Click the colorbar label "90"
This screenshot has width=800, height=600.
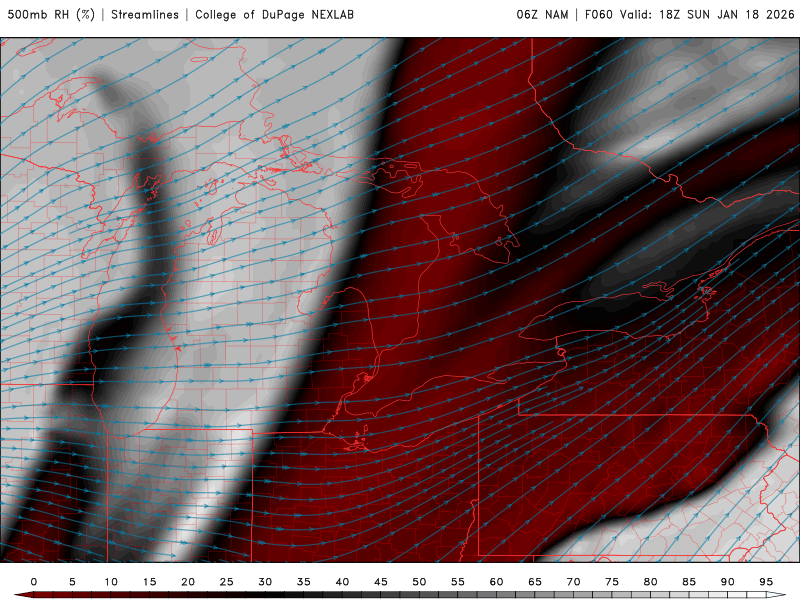click(728, 582)
